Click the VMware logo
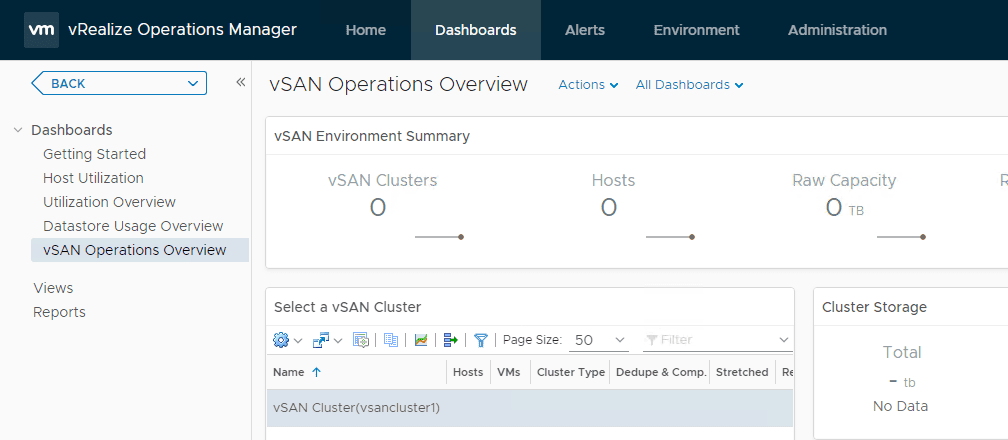This screenshot has width=1008, height=440. click(x=41, y=30)
